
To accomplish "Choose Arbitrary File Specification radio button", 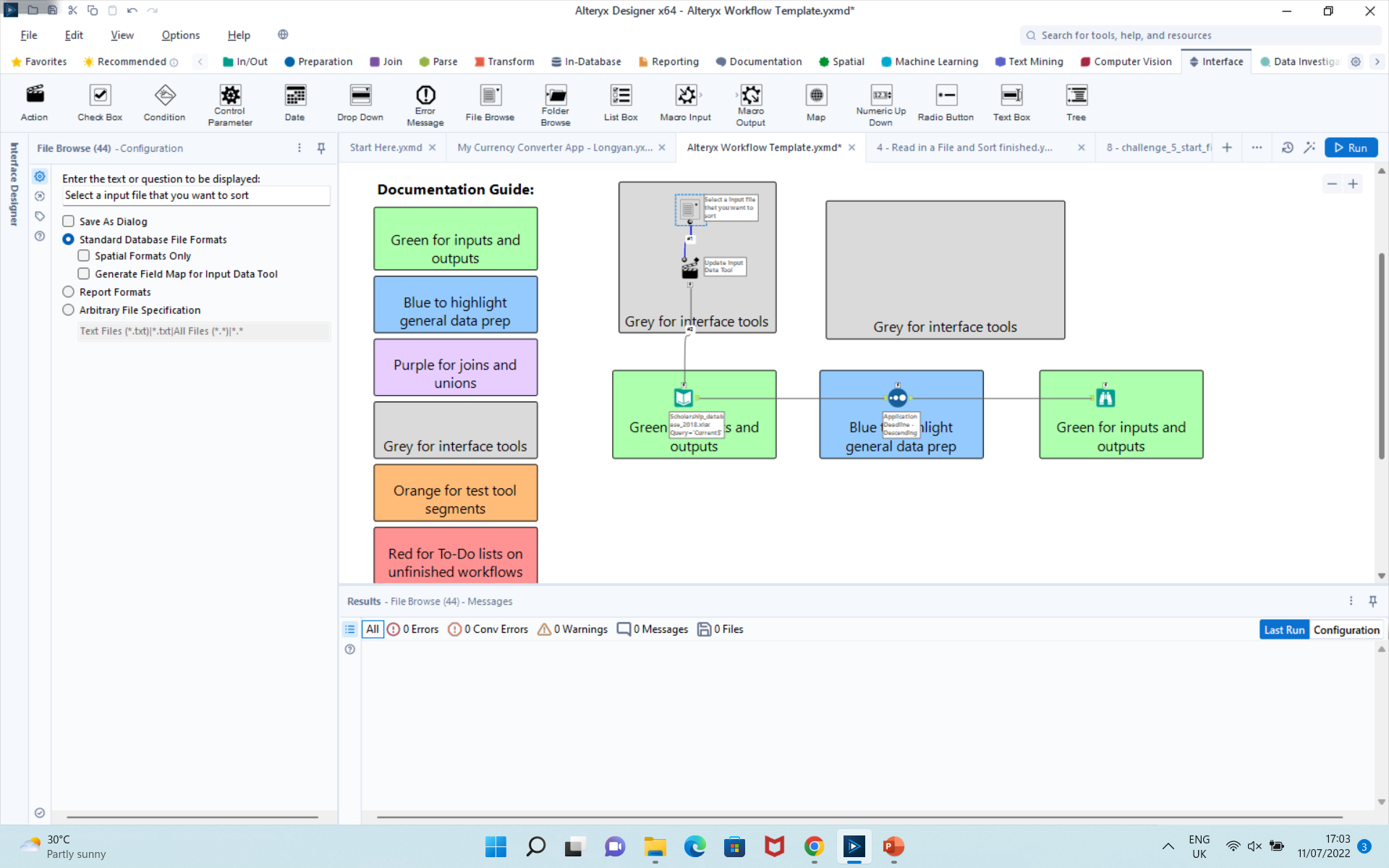I will [x=68, y=310].
